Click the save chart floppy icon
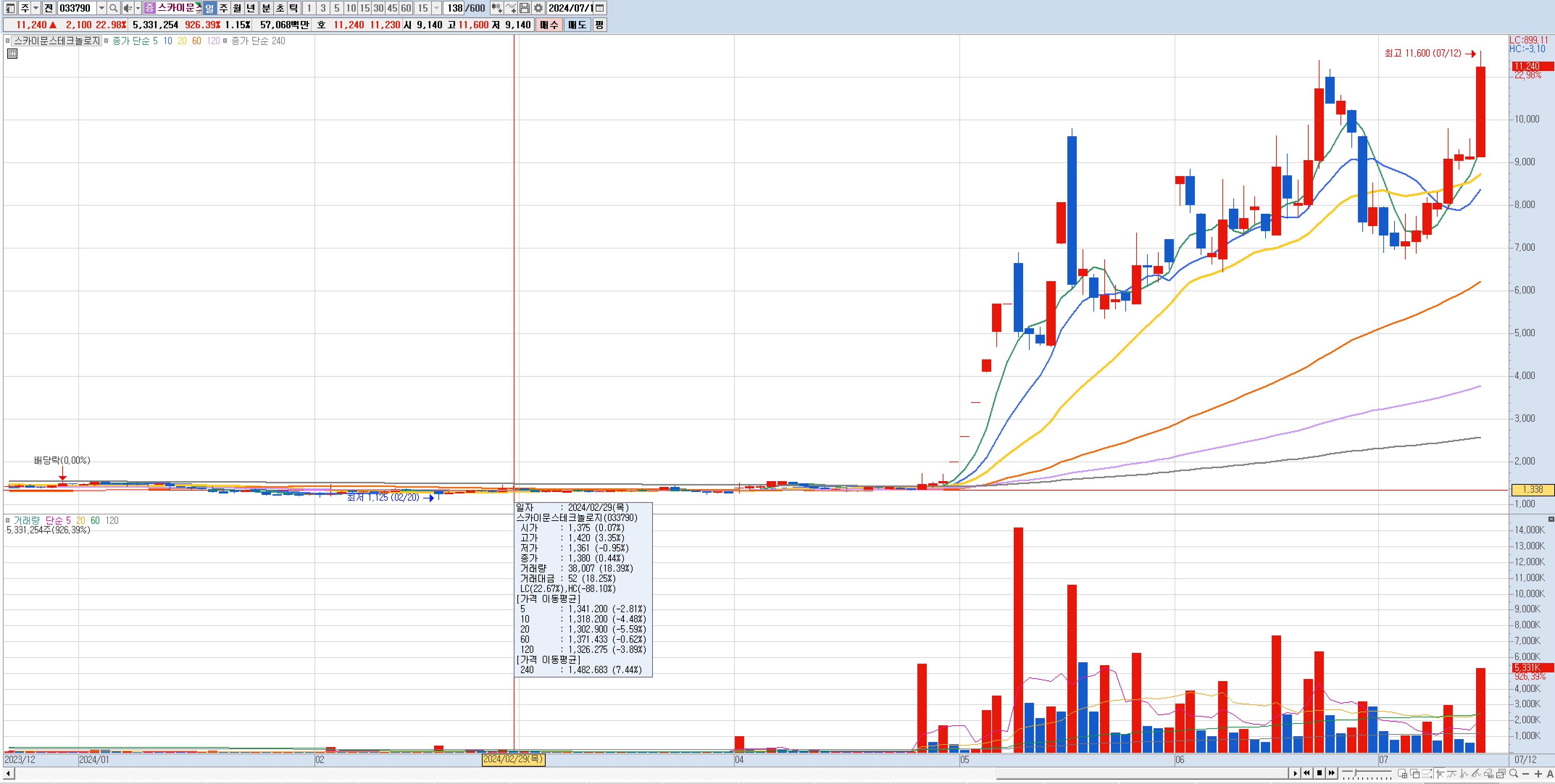This screenshot has width=1555, height=784. coord(525,8)
